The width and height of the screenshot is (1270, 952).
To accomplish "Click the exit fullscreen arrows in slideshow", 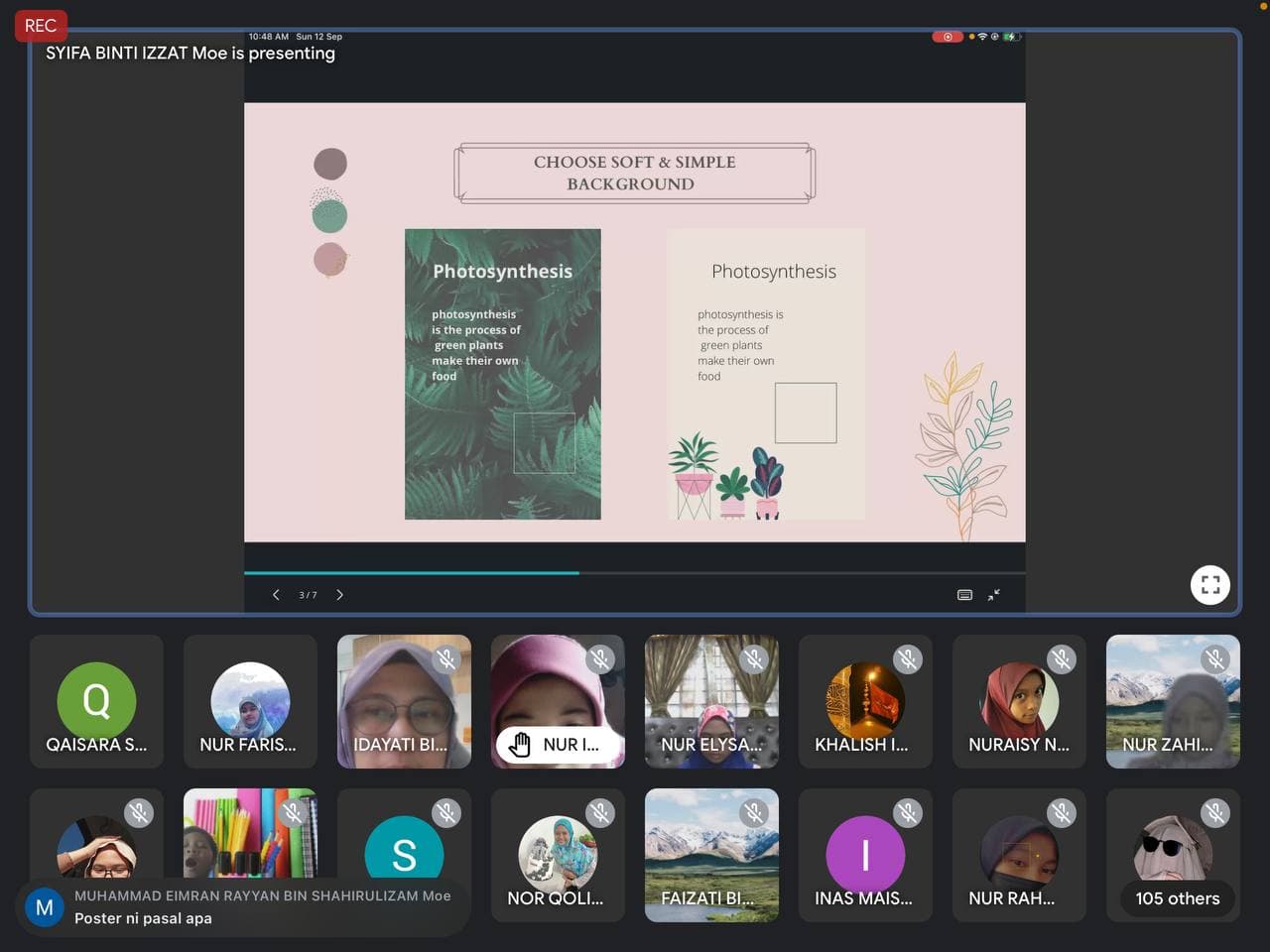I will coord(993,595).
